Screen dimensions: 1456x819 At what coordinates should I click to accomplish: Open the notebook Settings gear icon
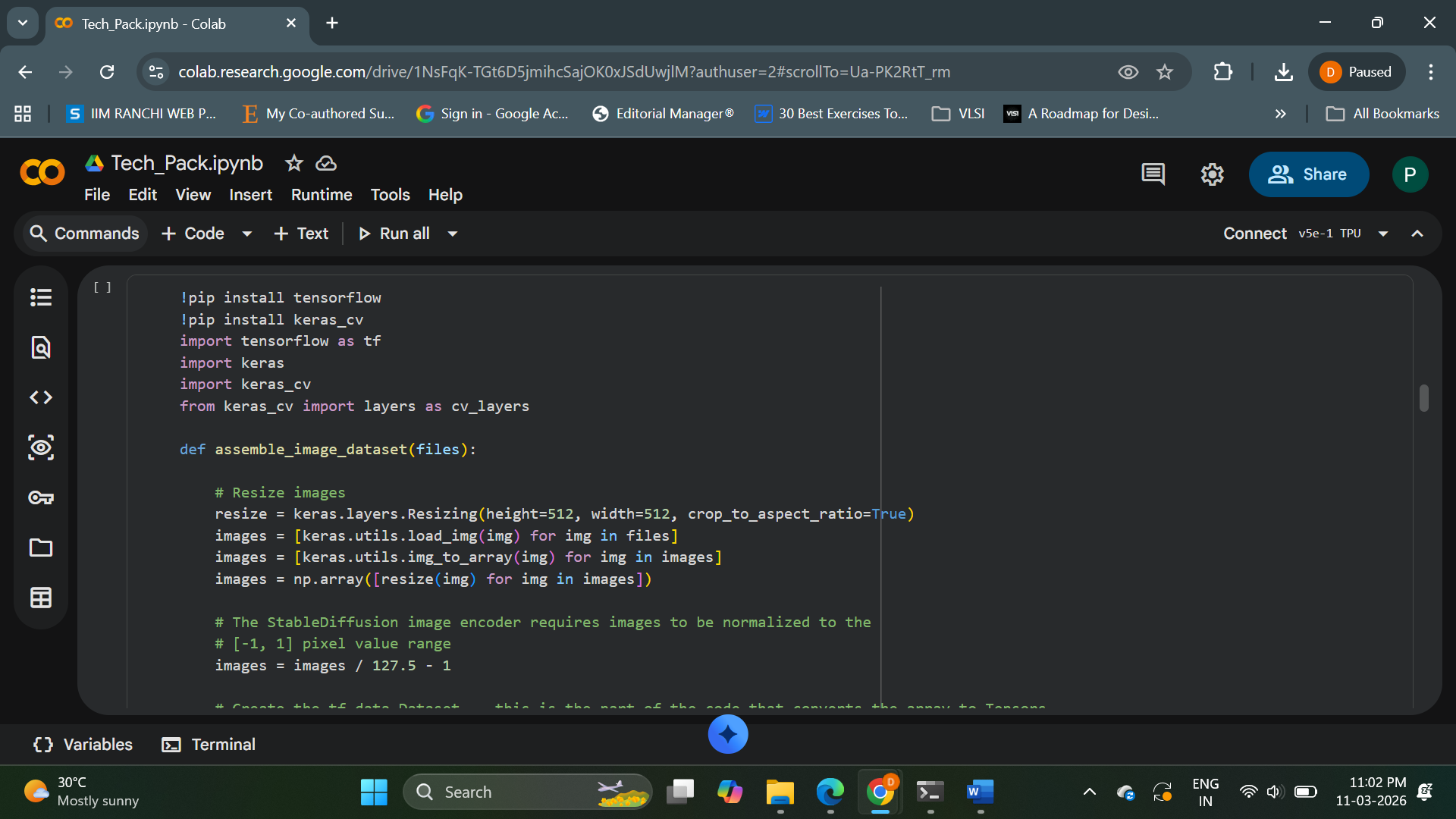click(x=1212, y=174)
